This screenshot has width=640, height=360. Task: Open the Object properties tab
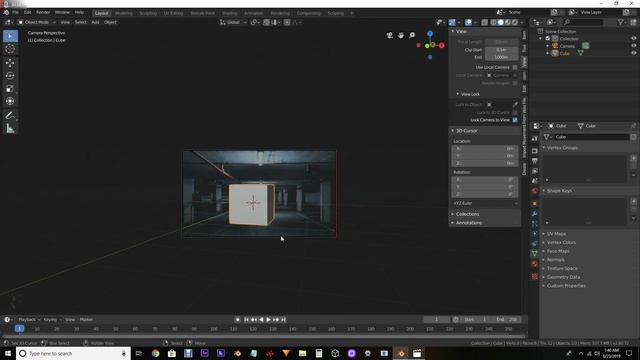[x=535, y=203]
